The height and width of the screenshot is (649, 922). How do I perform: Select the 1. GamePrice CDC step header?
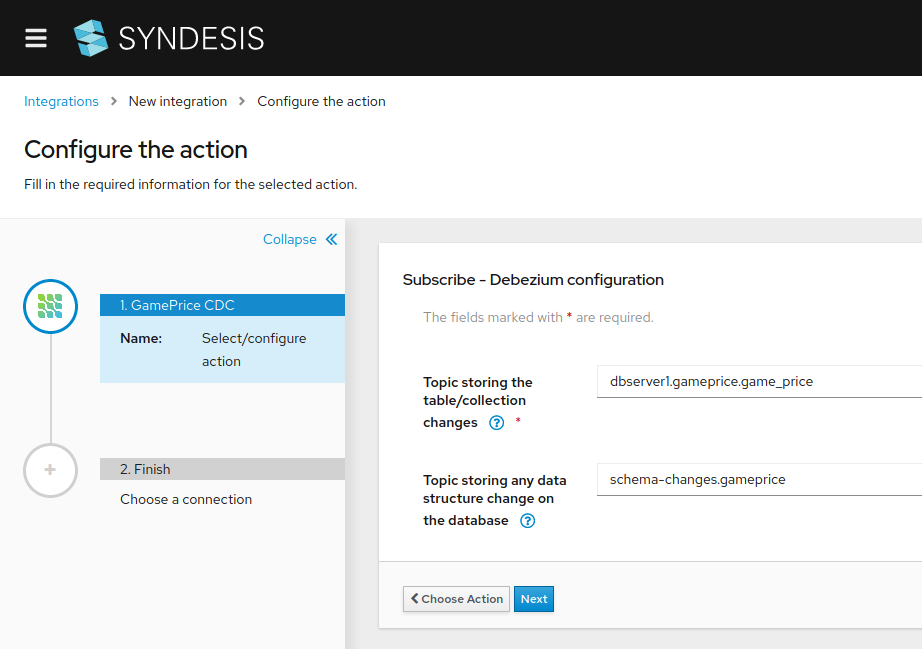pyautogui.click(x=222, y=305)
